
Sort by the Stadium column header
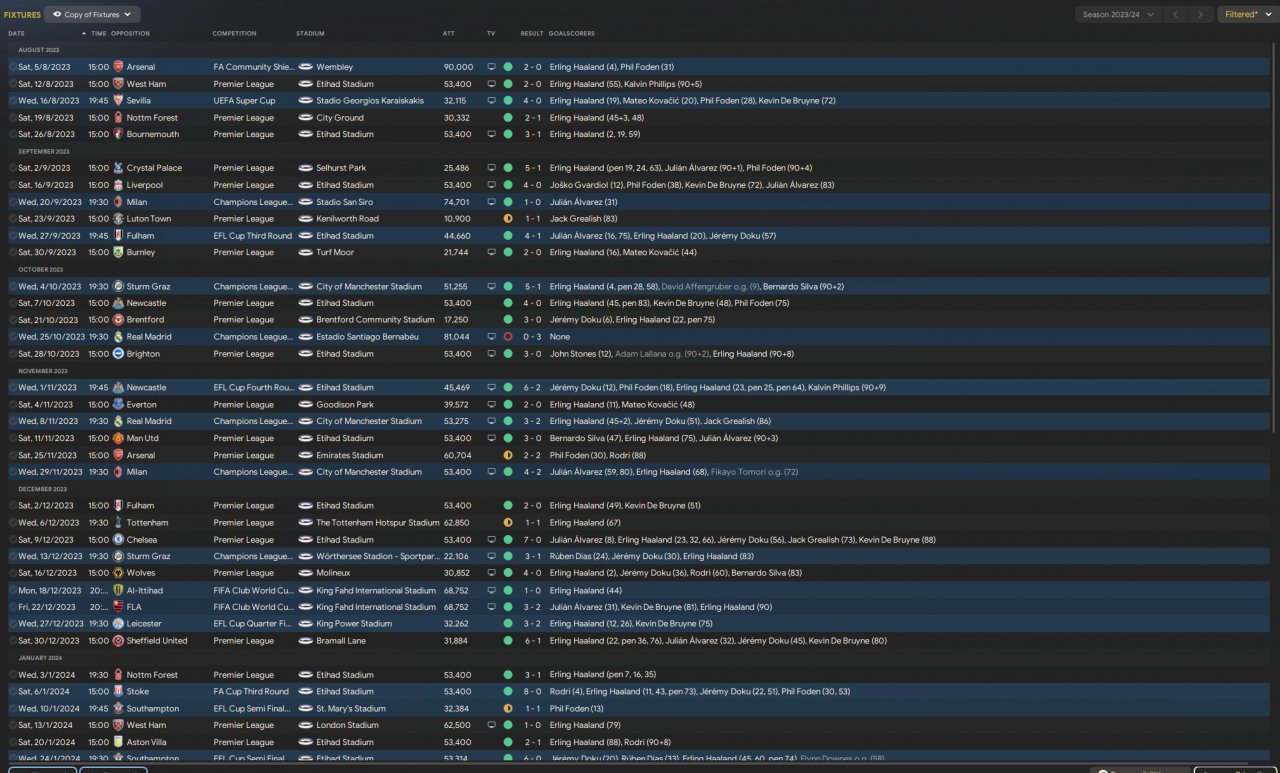(x=310, y=34)
